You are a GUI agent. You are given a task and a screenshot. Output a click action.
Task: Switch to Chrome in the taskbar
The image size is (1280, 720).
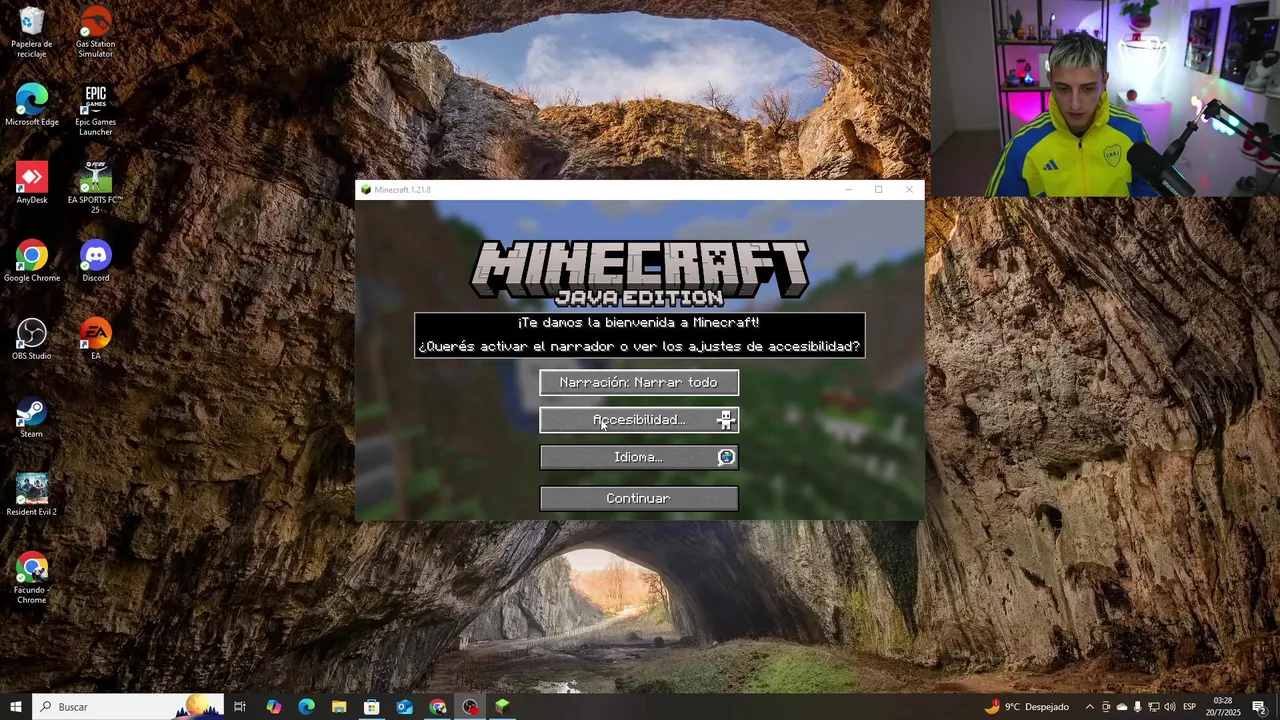click(438, 707)
